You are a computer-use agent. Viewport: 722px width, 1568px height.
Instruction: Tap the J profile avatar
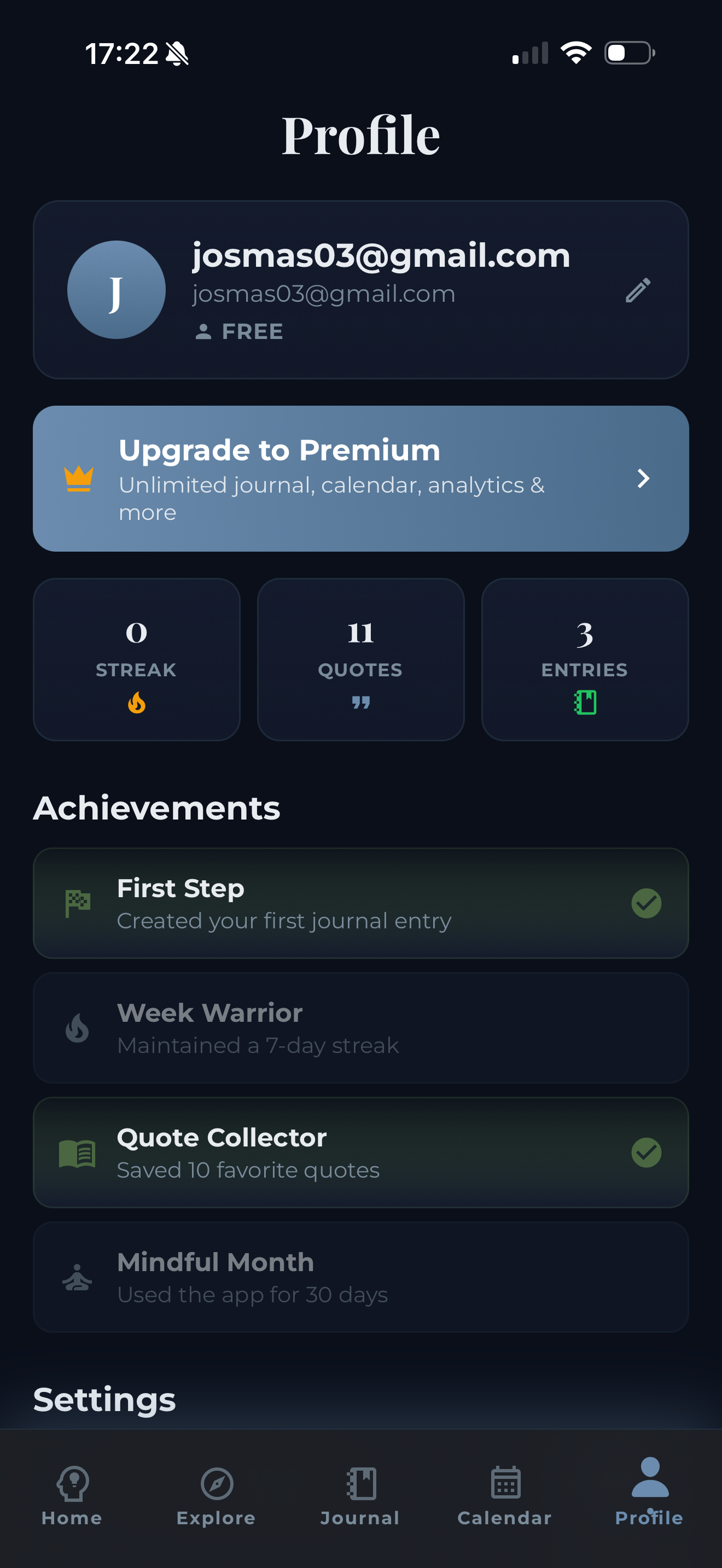tap(117, 290)
